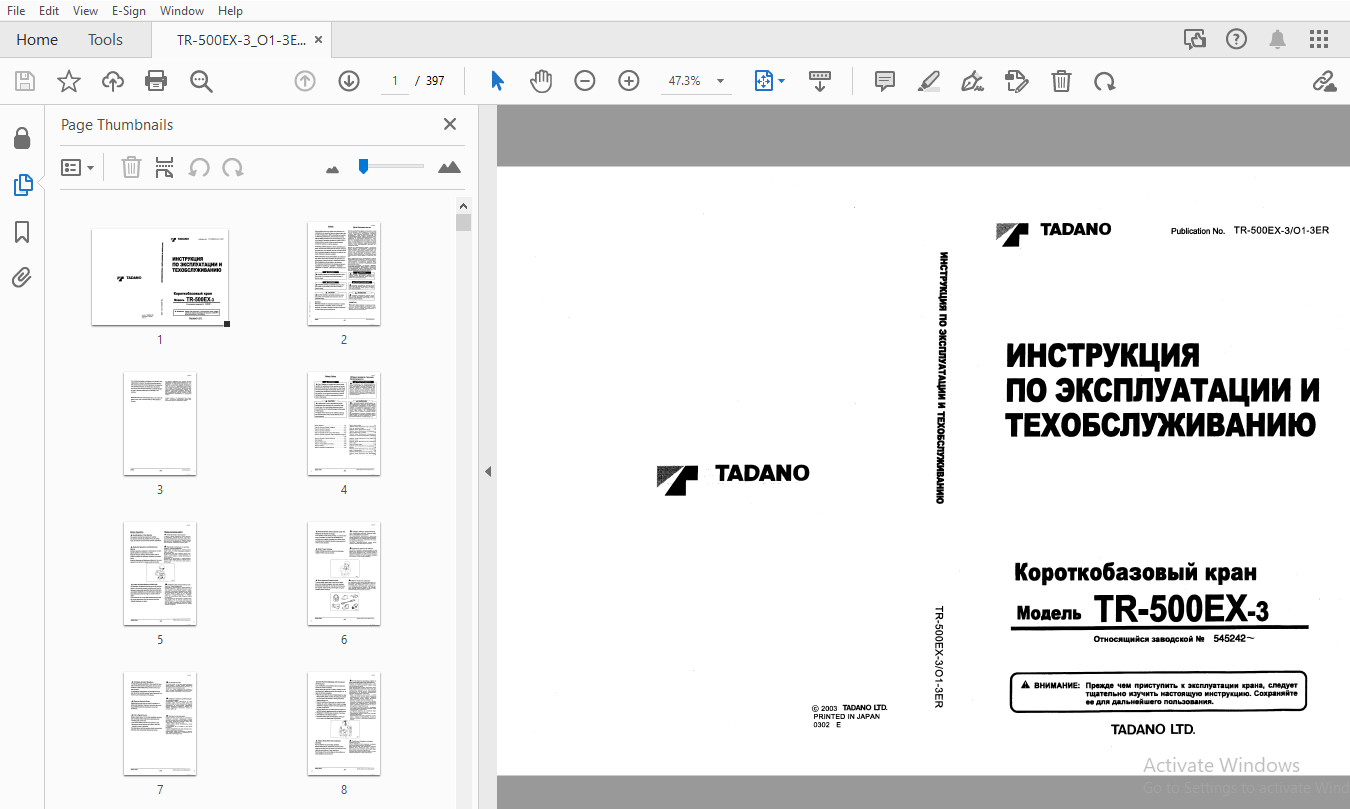Screen dimensions: 1350x809
Task: Add a comment with the speech bubble icon
Action: click(x=885, y=81)
